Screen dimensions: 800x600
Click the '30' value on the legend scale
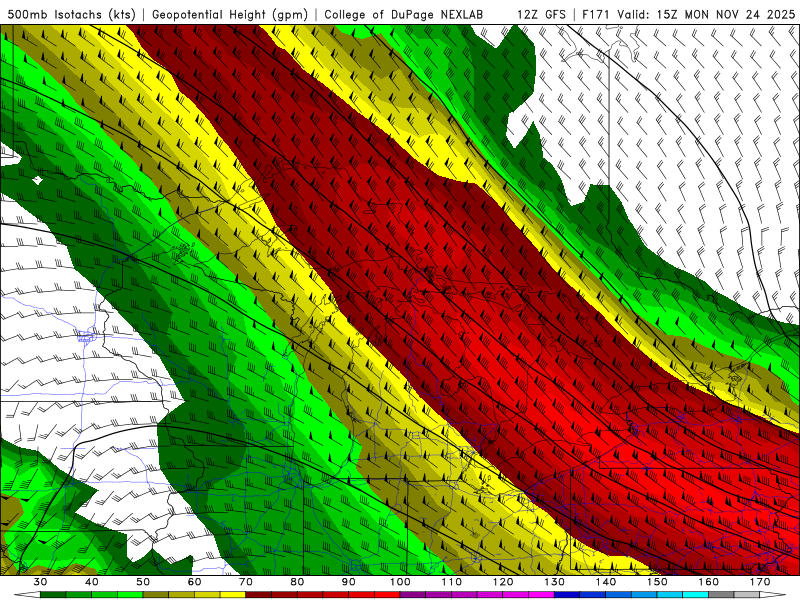40,582
